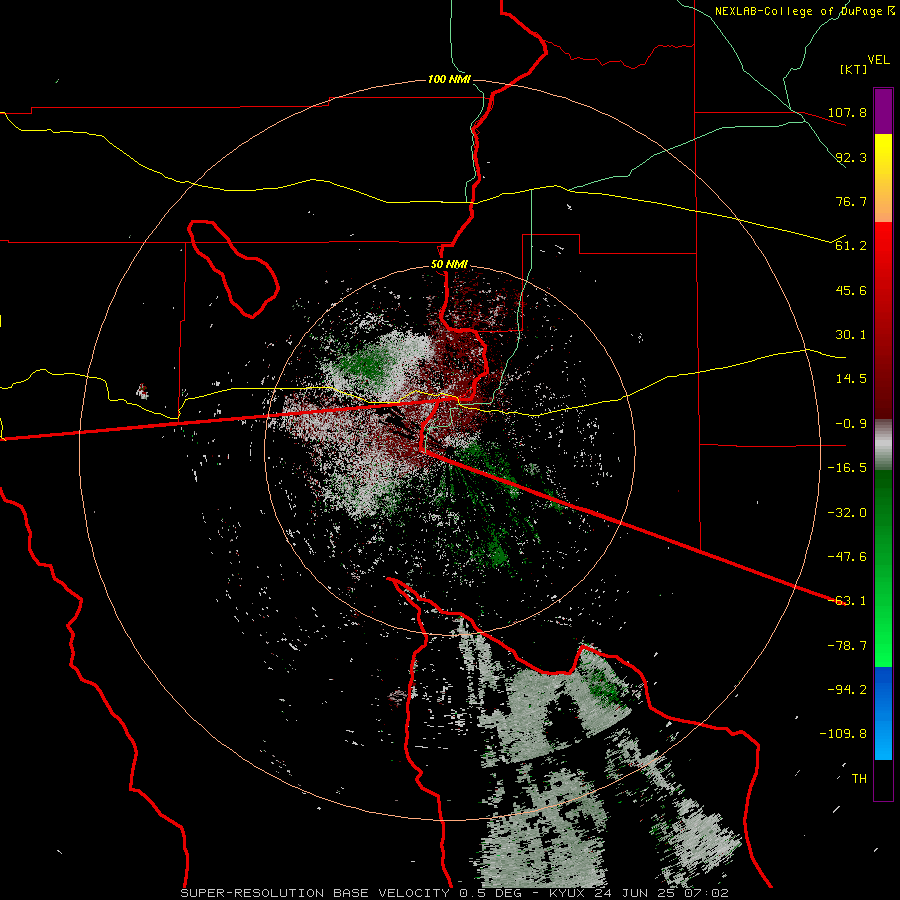This screenshot has width=900, height=900.
Task: Click the KYUX 24 JUN 25 07:02 timestamp
Action: (639, 893)
